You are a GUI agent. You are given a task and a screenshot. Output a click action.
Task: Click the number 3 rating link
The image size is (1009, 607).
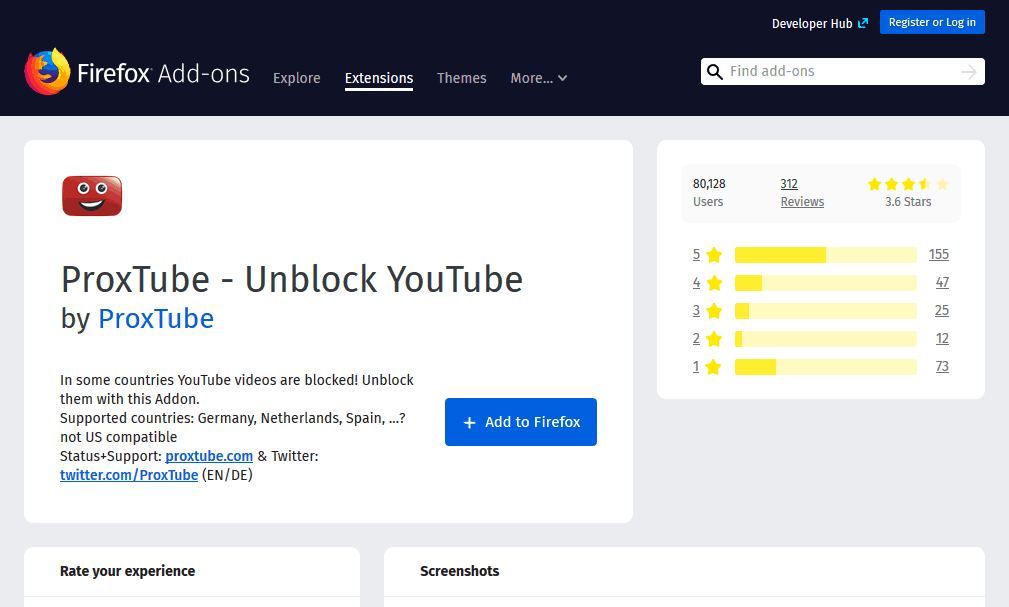(696, 310)
